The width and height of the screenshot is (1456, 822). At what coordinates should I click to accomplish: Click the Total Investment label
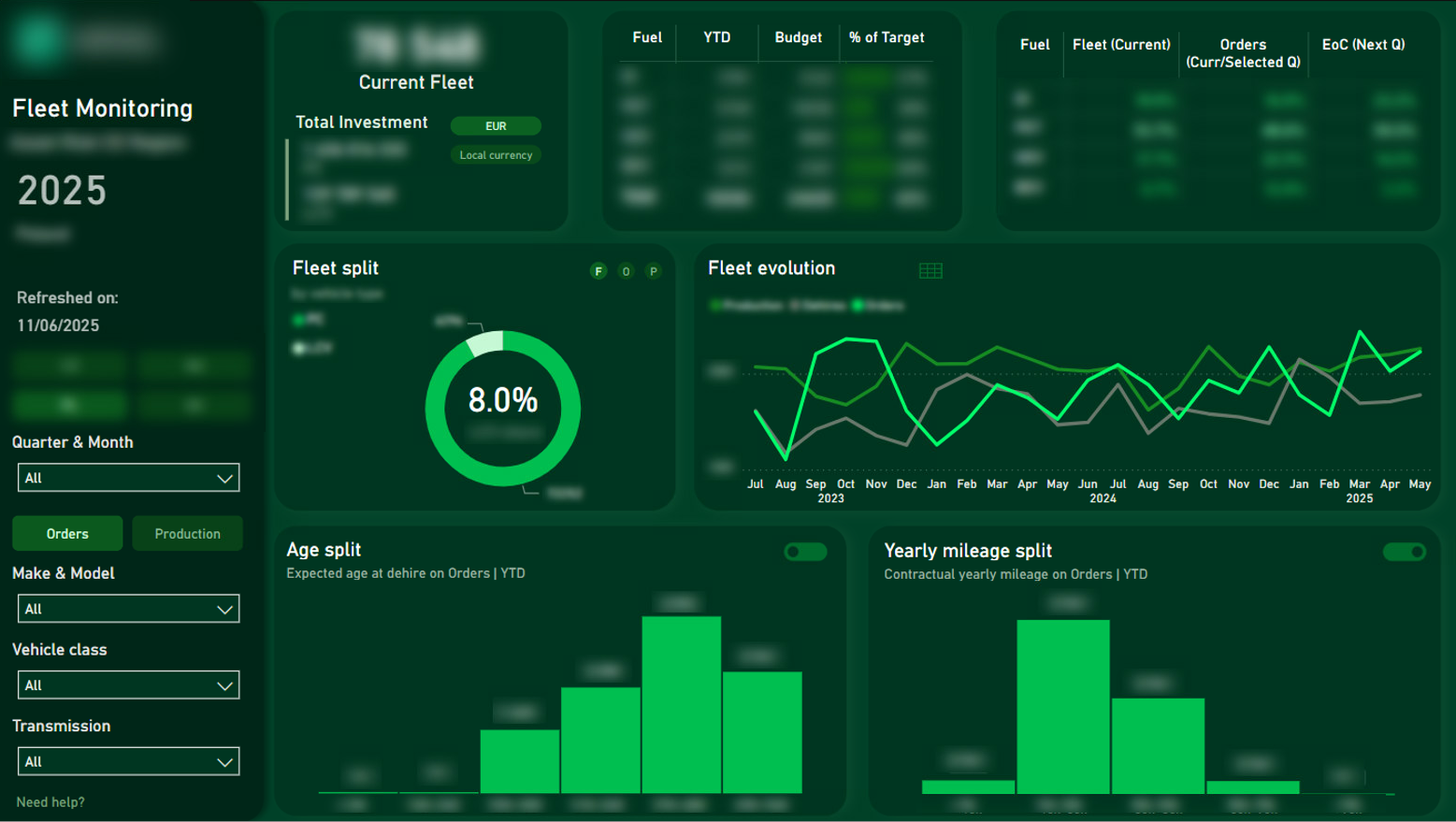pyautogui.click(x=362, y=123)
